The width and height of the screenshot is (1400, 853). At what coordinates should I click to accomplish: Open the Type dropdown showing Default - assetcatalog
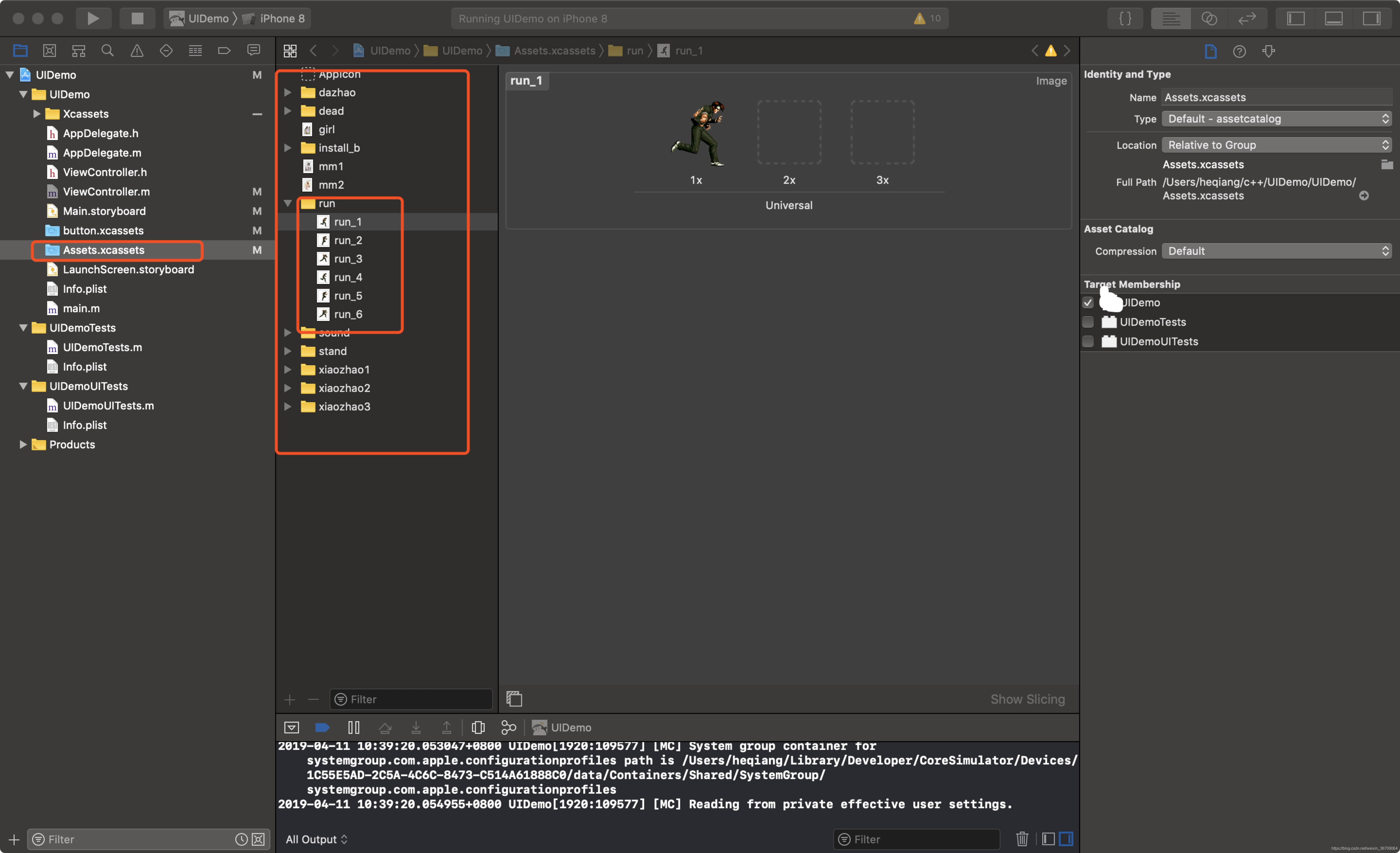pos(1277,118)
